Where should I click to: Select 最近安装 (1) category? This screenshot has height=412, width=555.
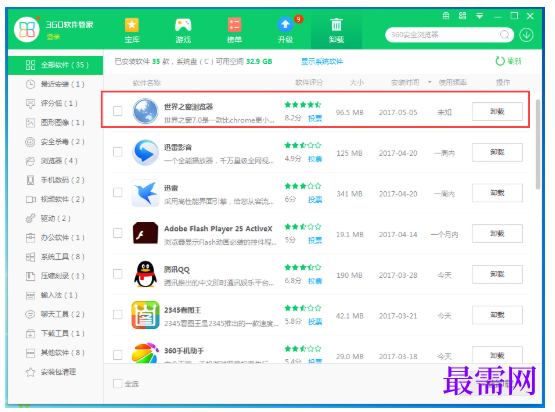[x=56, y=84]
